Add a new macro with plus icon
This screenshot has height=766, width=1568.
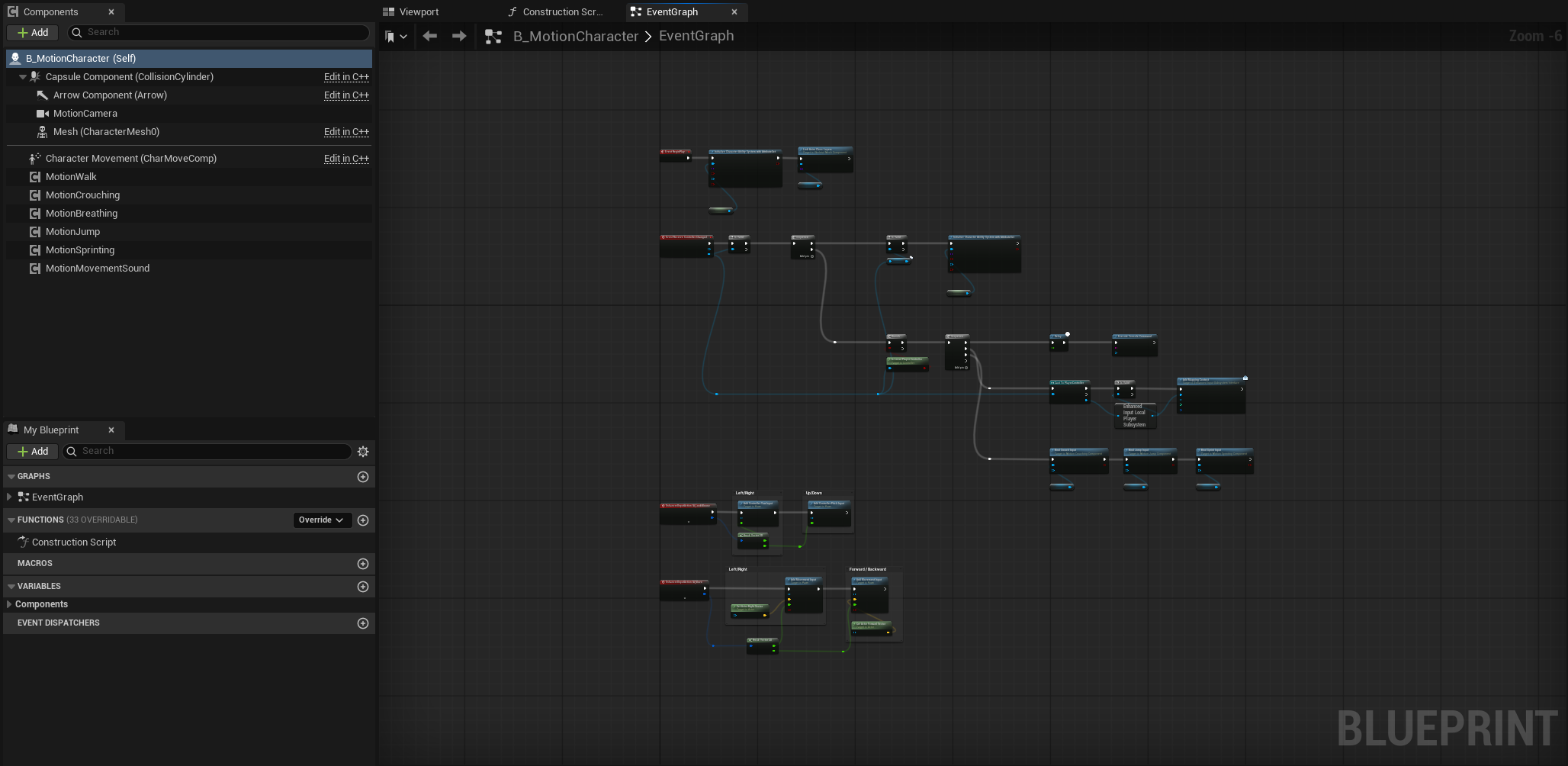pos(363,564)
